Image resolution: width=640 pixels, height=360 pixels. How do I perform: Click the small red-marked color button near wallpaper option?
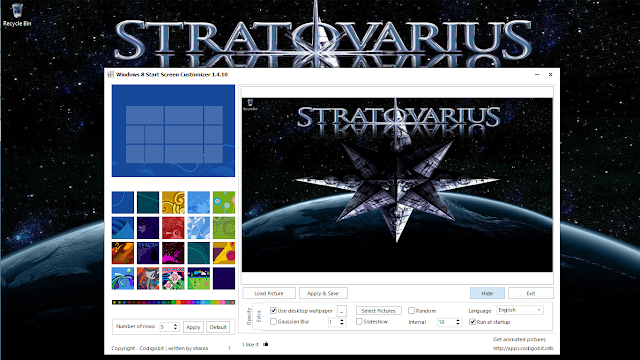point(342,311)
